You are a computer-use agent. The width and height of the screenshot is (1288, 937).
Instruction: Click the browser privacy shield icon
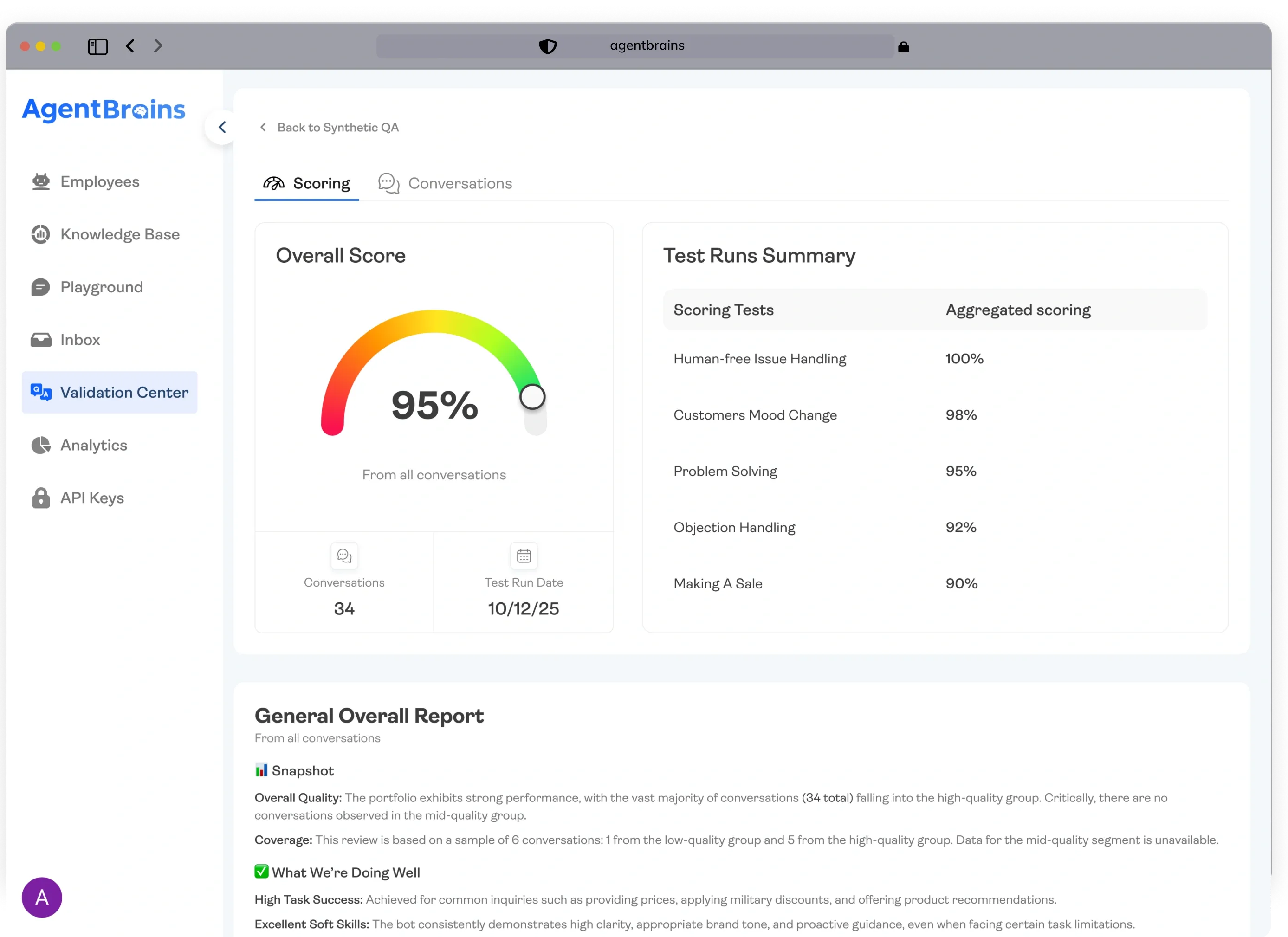point(547,46)
